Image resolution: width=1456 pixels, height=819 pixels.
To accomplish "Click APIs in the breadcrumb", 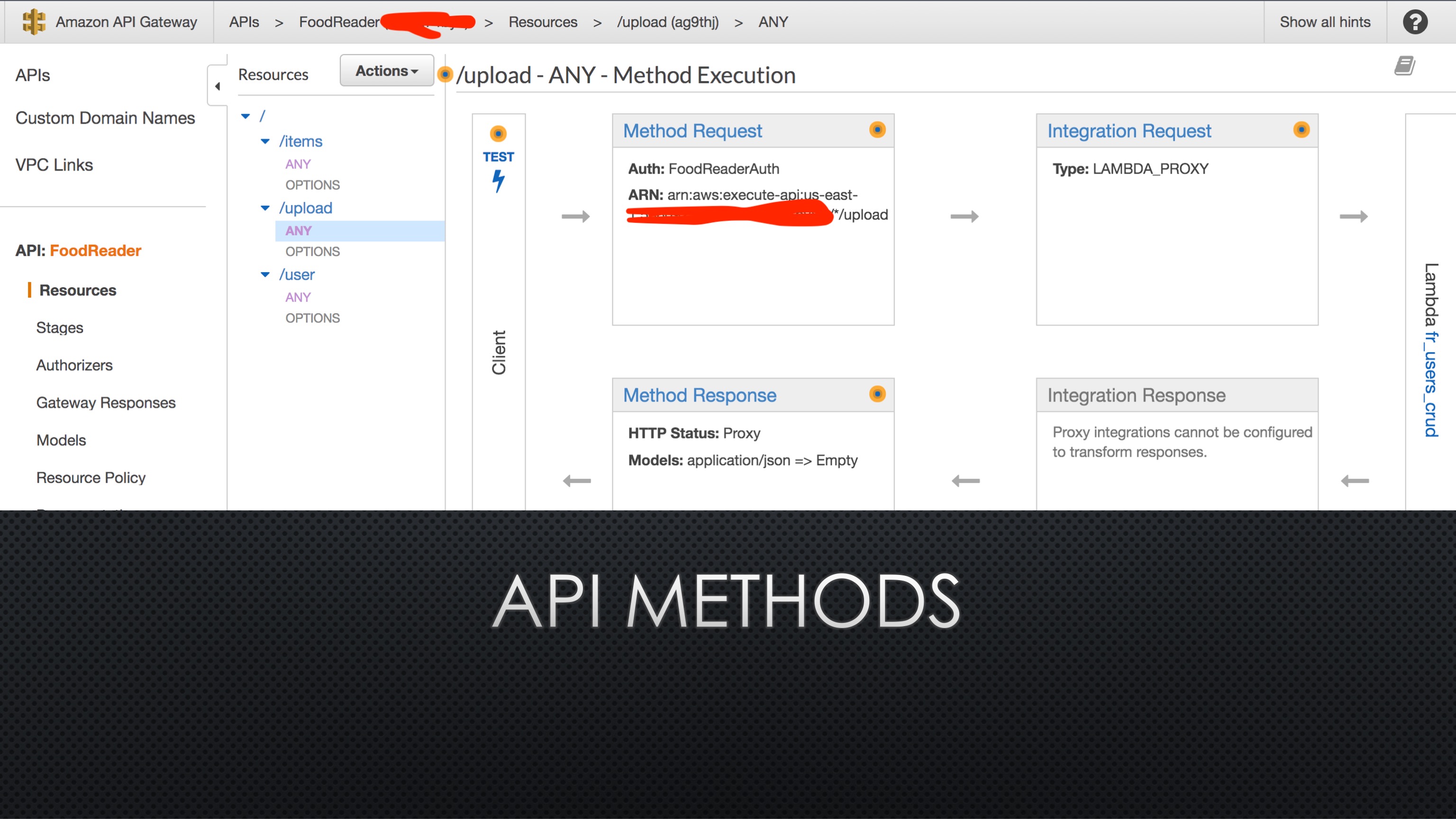I will click(244, 22).
